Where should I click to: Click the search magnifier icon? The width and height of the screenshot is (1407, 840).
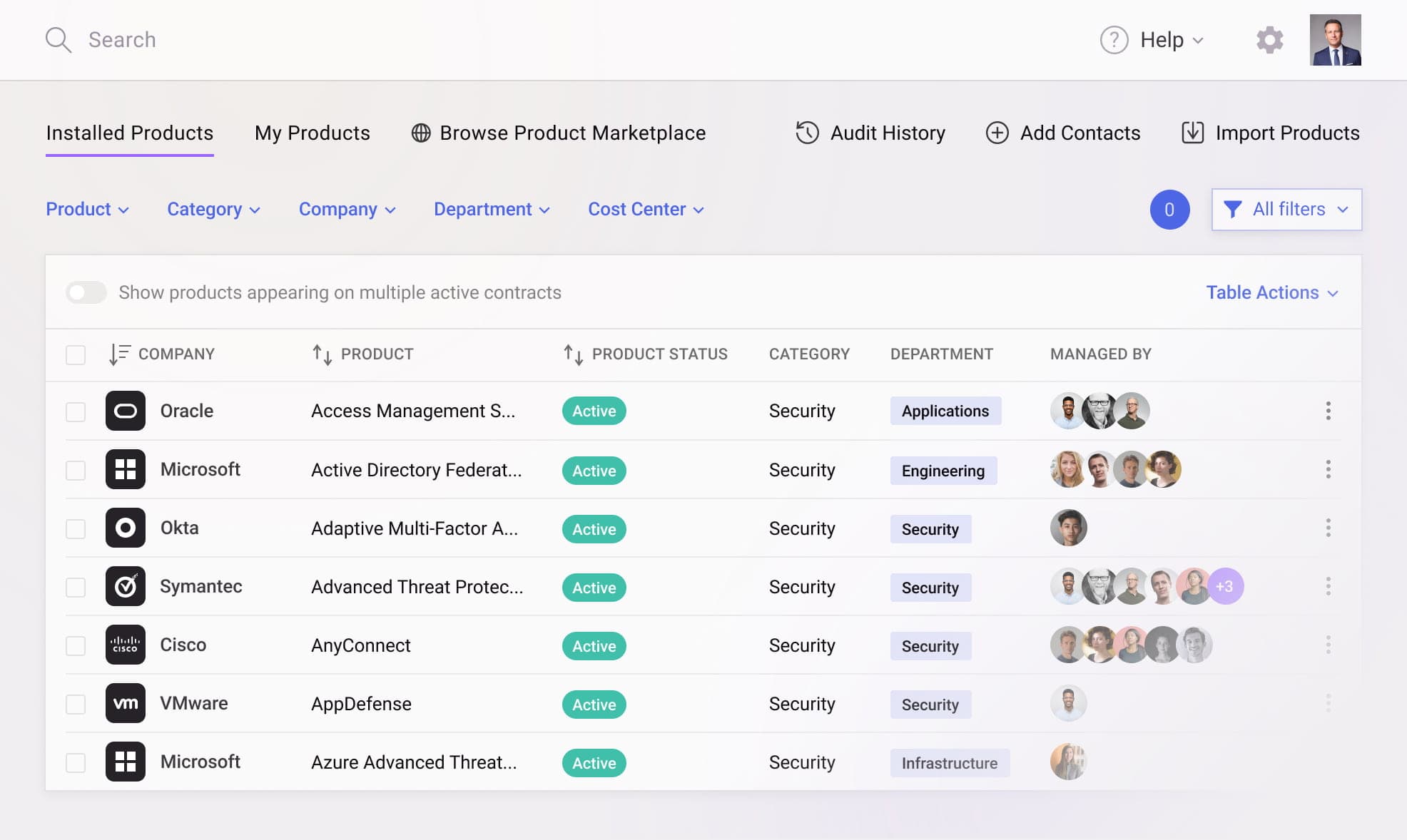[x=59, y=40]
